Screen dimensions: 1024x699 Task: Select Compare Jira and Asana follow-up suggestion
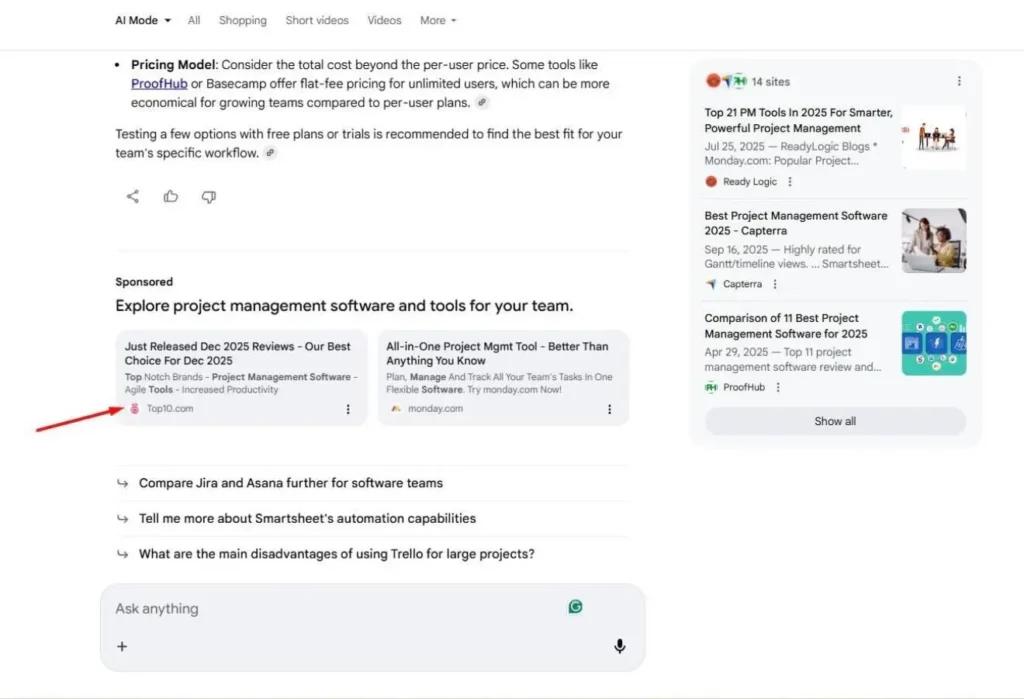290,483
